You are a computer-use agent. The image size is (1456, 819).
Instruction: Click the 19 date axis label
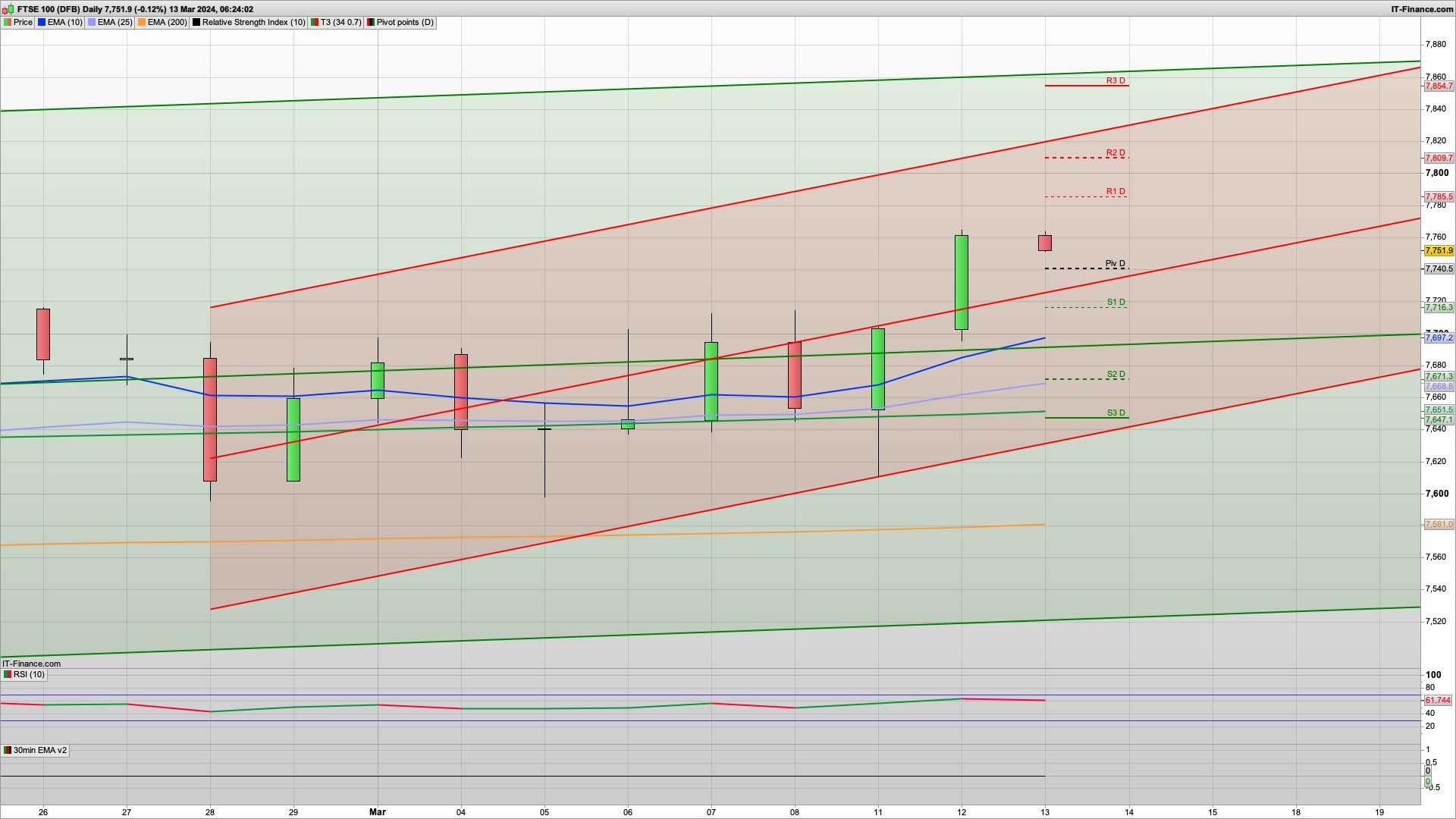pos(1379,811)
